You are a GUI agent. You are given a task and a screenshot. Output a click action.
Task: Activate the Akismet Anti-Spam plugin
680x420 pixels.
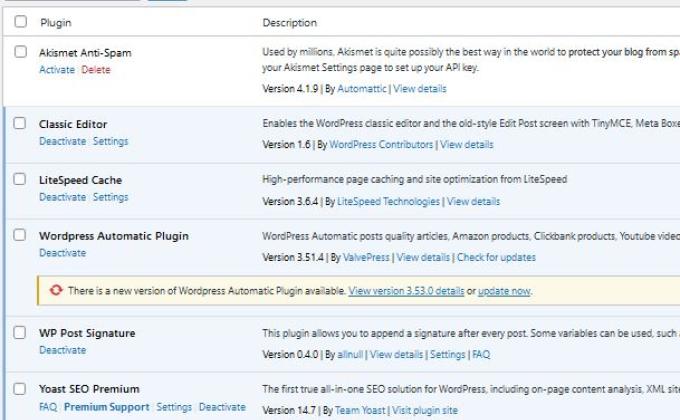point(57,70)
